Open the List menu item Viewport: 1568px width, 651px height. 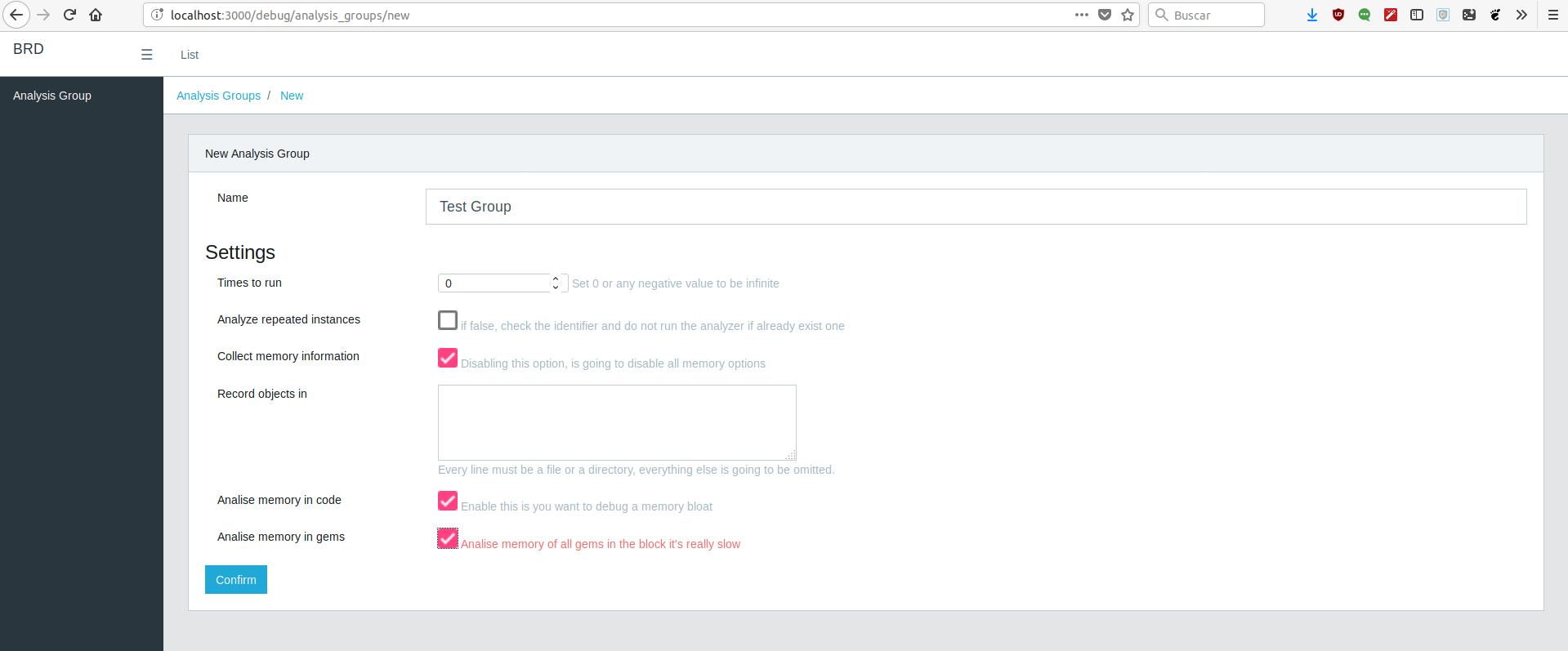(190, 55)
